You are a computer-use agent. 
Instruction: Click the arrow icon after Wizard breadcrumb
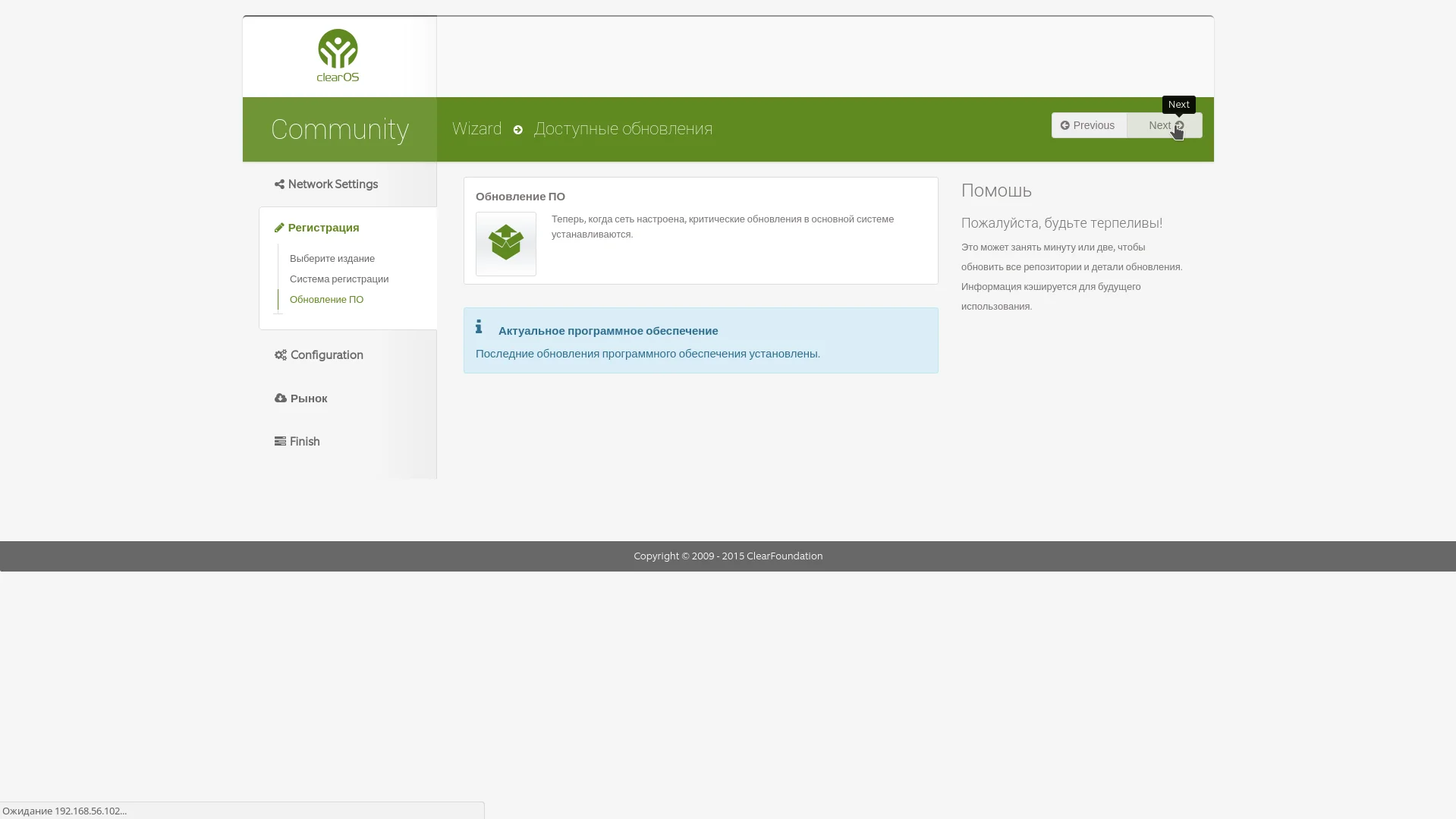click(518, 130)
